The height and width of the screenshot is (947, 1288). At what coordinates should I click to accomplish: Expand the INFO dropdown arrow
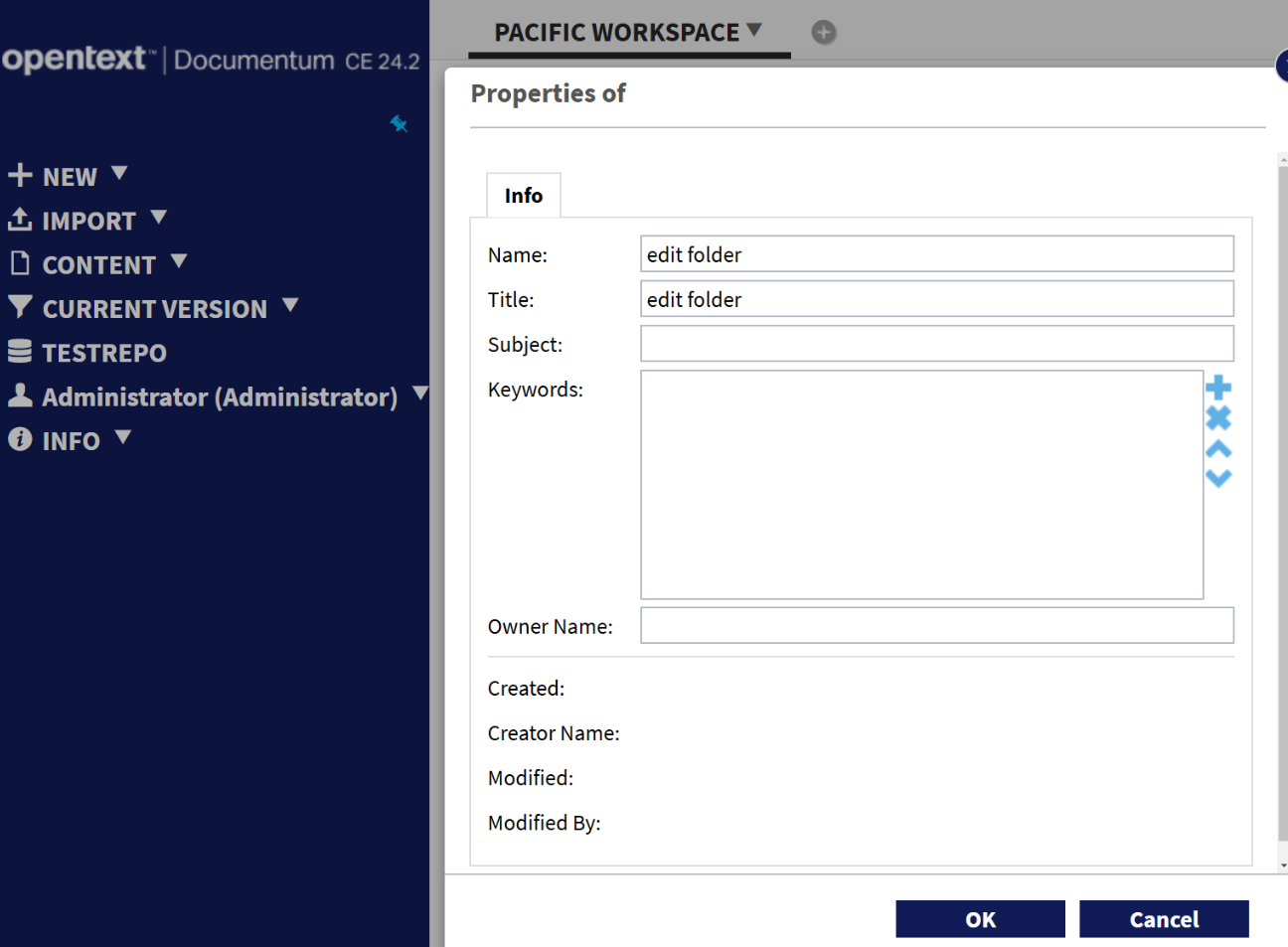point(123,436)
